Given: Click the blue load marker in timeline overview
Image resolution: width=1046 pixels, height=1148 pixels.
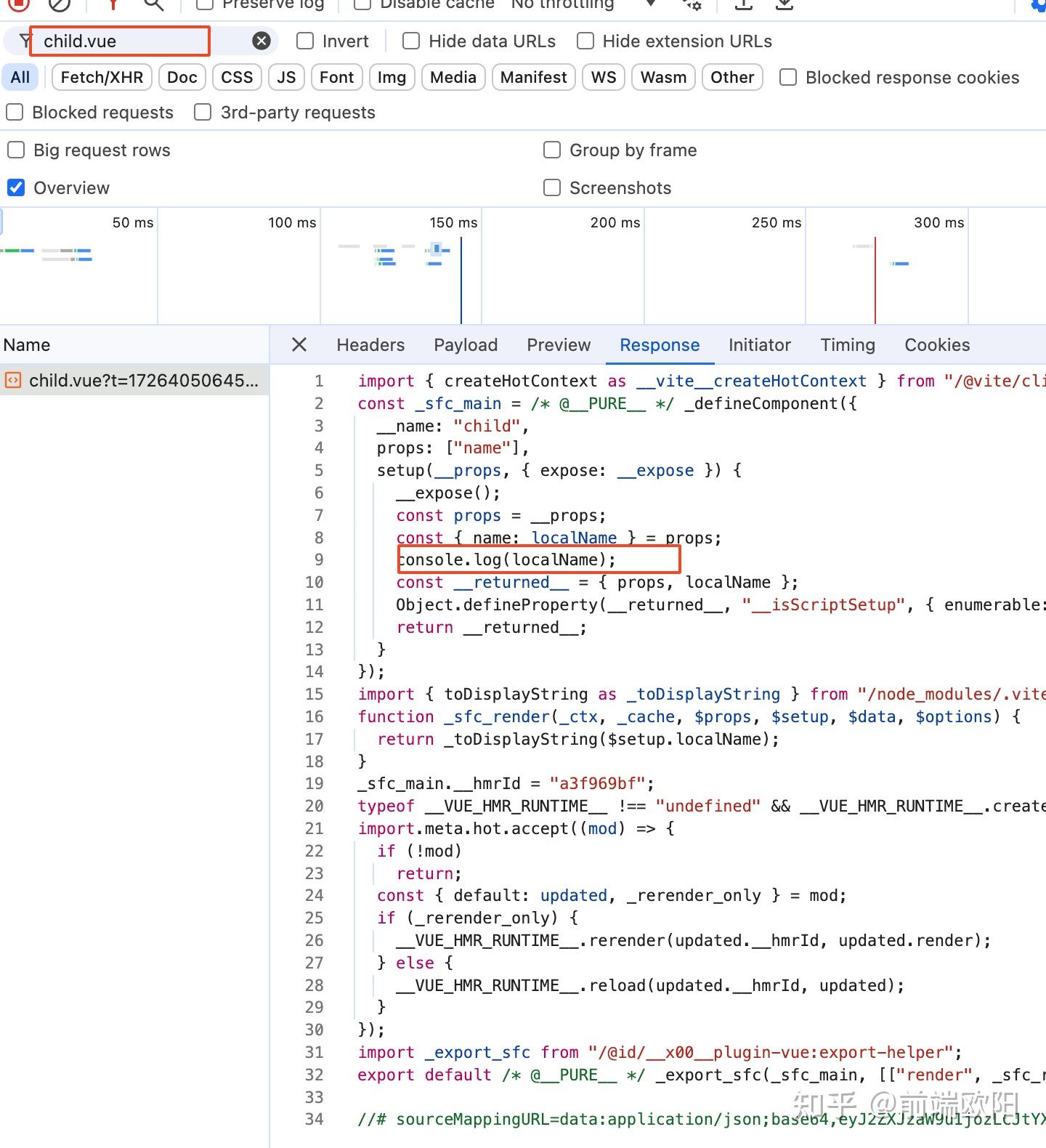Looking at the screenshot, I should 461,280.
